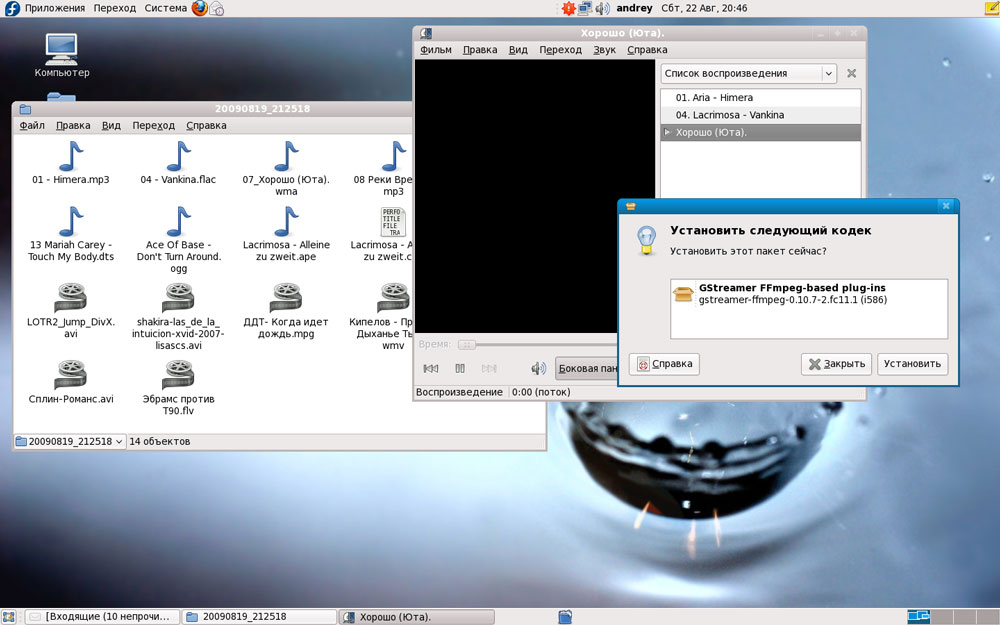Click the system volume icon in top panel
Viewport: 1000px width, 625px height.
pyautogui.click(x=603, y=9)
